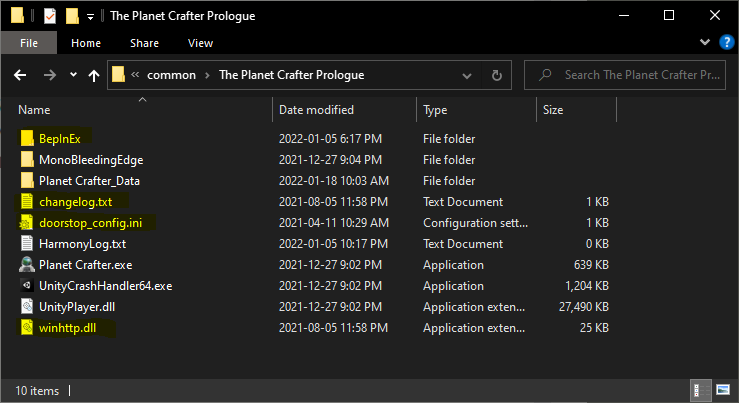739x403 pixels.
Task: Open the File menu
Action: (29, 43)
